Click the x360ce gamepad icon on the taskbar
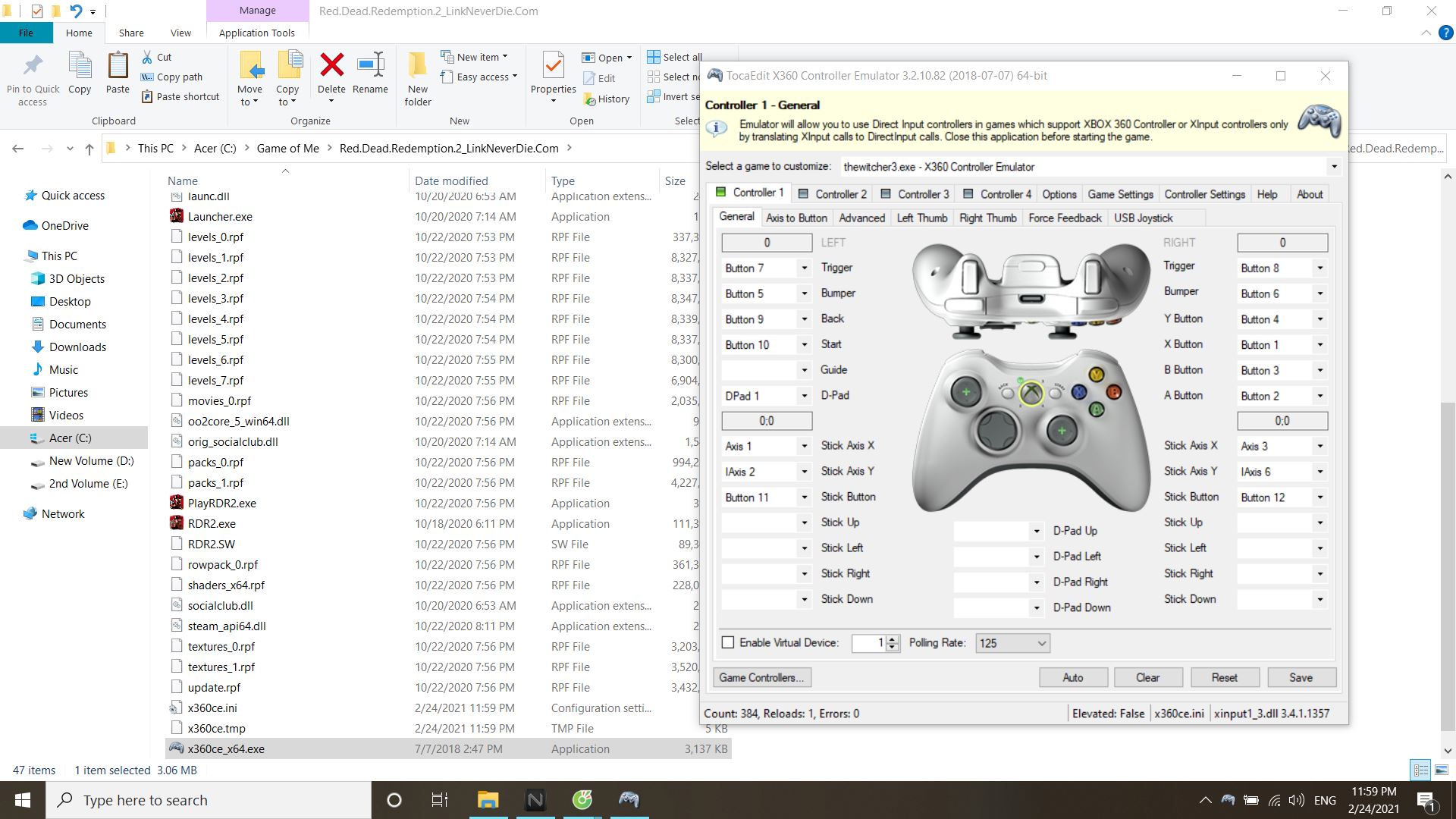The height and width of the screenshot is (819, 1456). coord(629,799)
